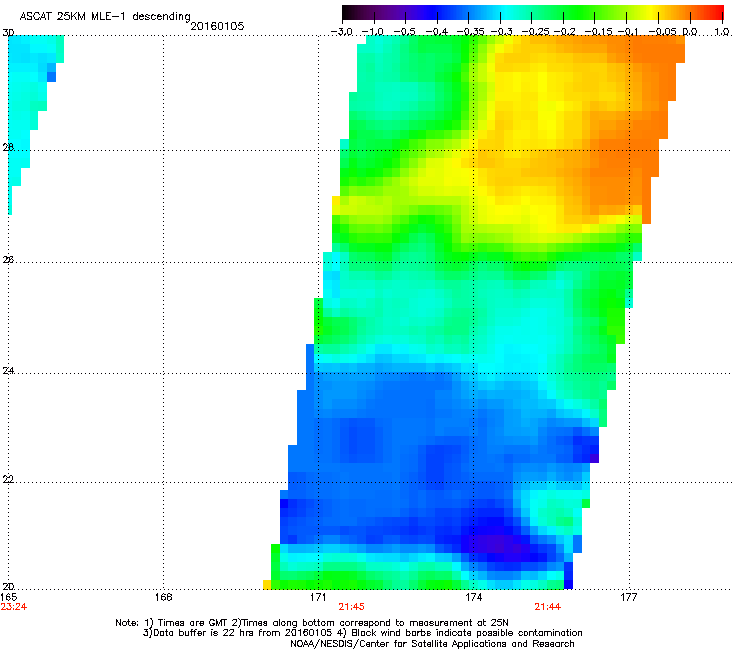
Task: Select the -0.15 colorbar label
Action: click(x=598, y=32)
